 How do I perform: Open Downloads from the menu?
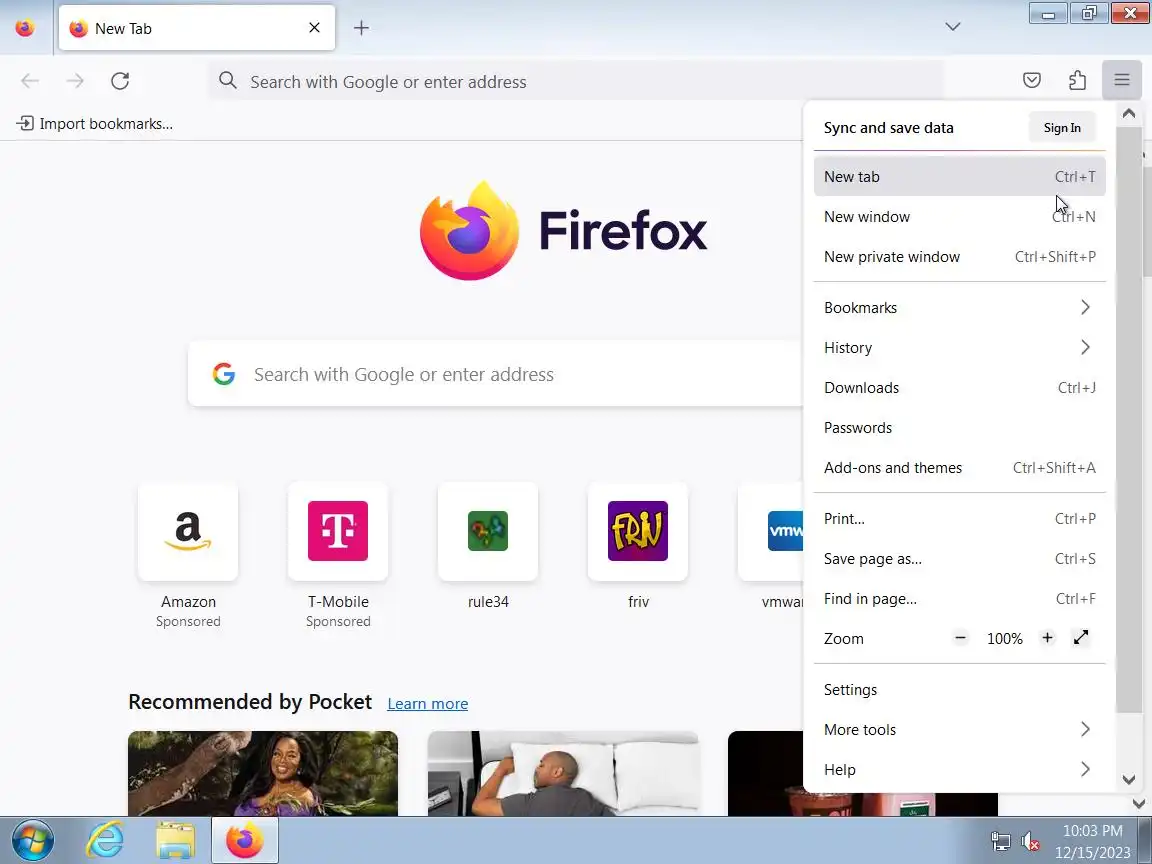960,387
